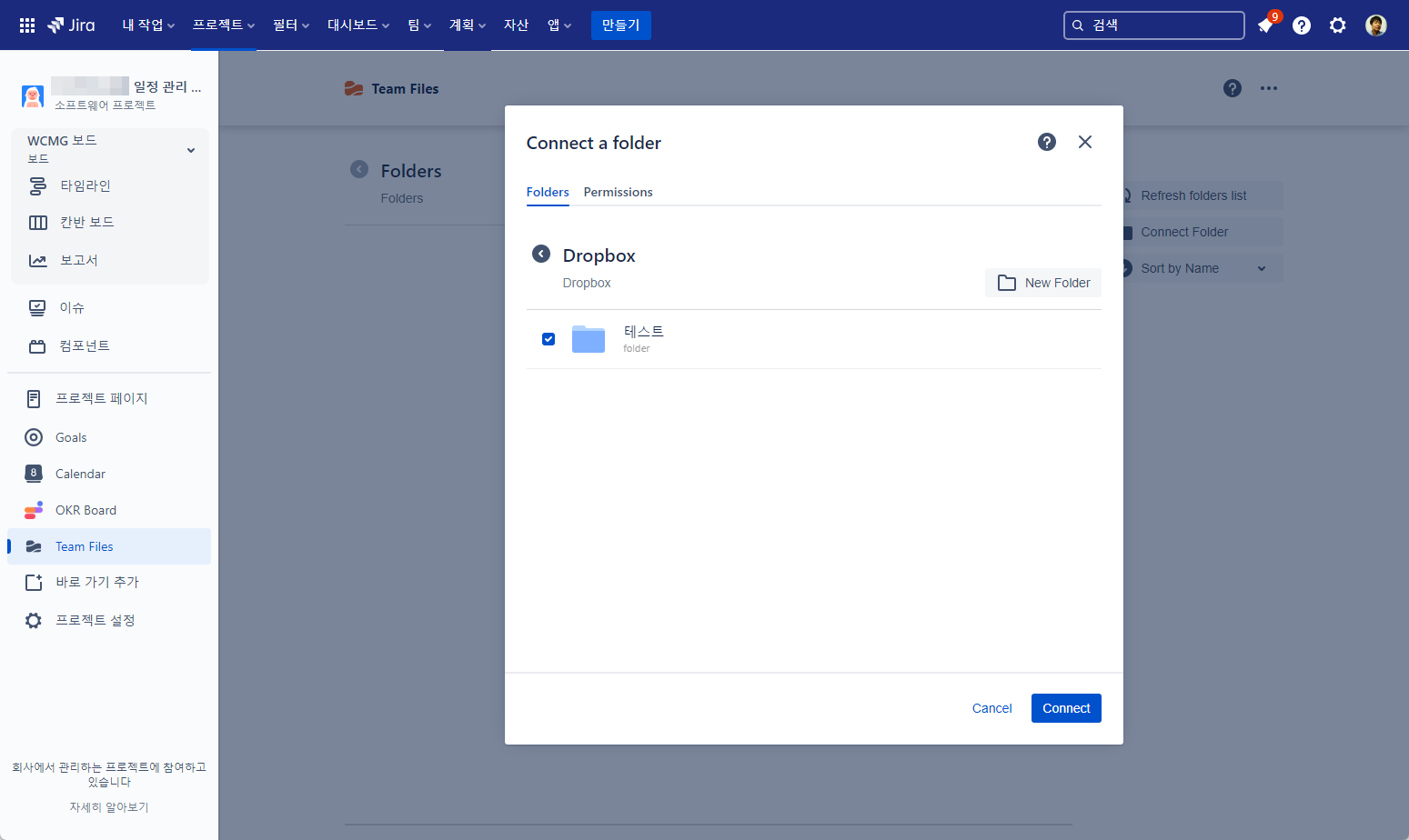Click the 테스트 folder name
Image resolution: width=1409 pixels, height=840 pixels.
(644, 332)
